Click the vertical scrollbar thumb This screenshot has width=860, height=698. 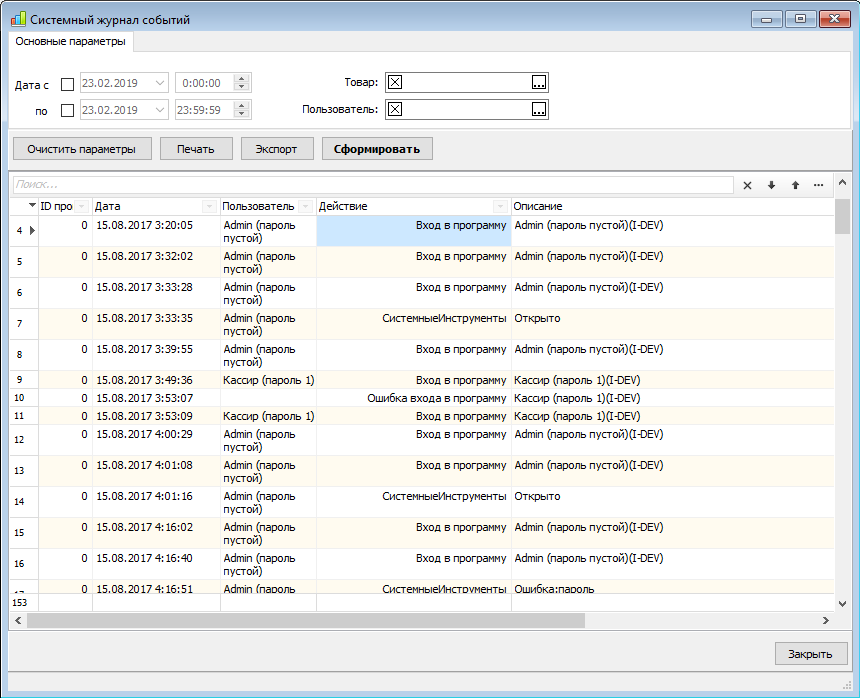click(842, 216)
